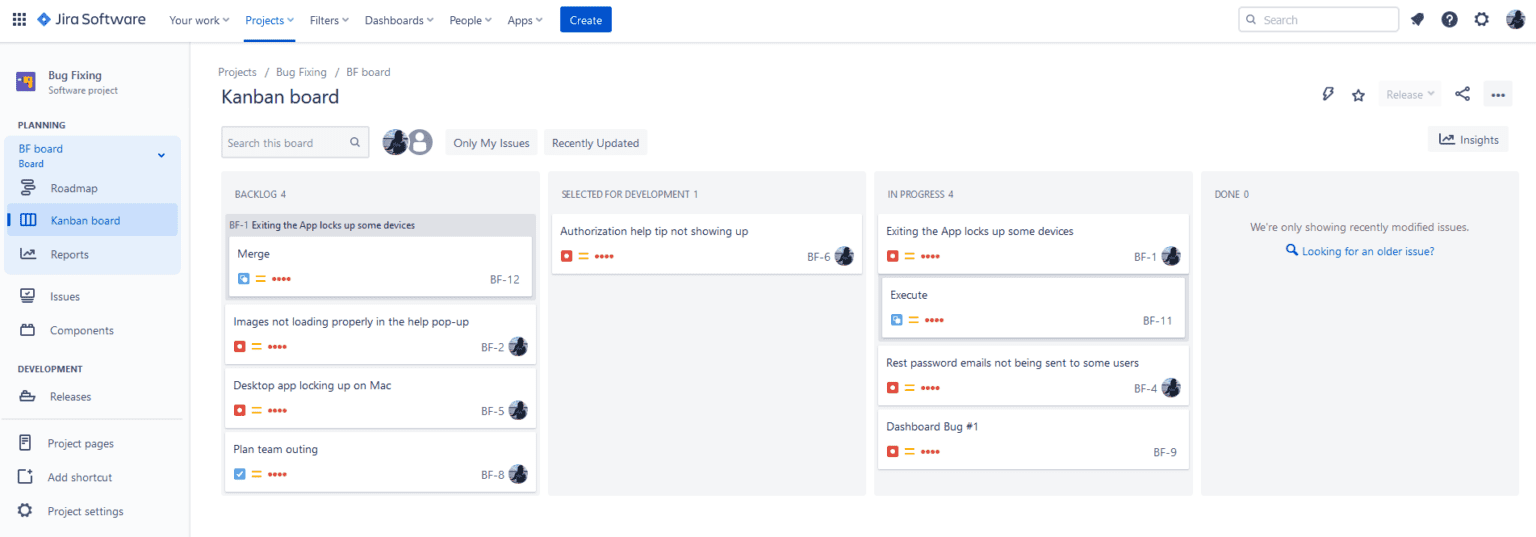Open the Release dropdown
1536x537 pixels.
point(1411,95)
